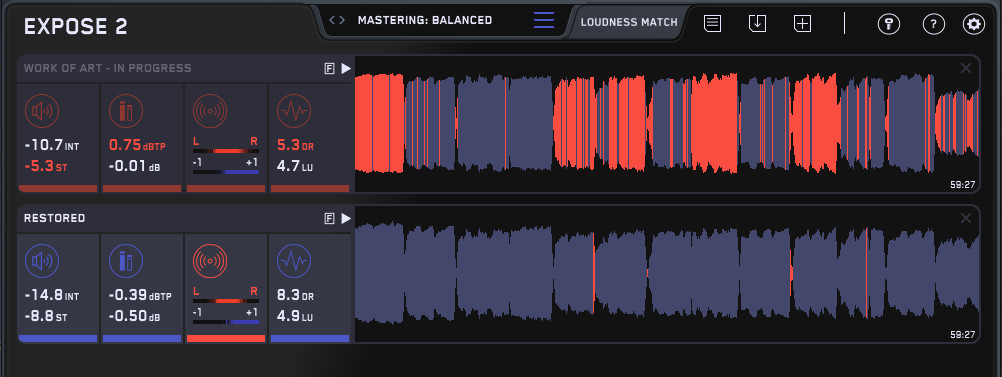
Task: Click the -1 +1 correlation meter in Restored
Action: tap(226, 317)
